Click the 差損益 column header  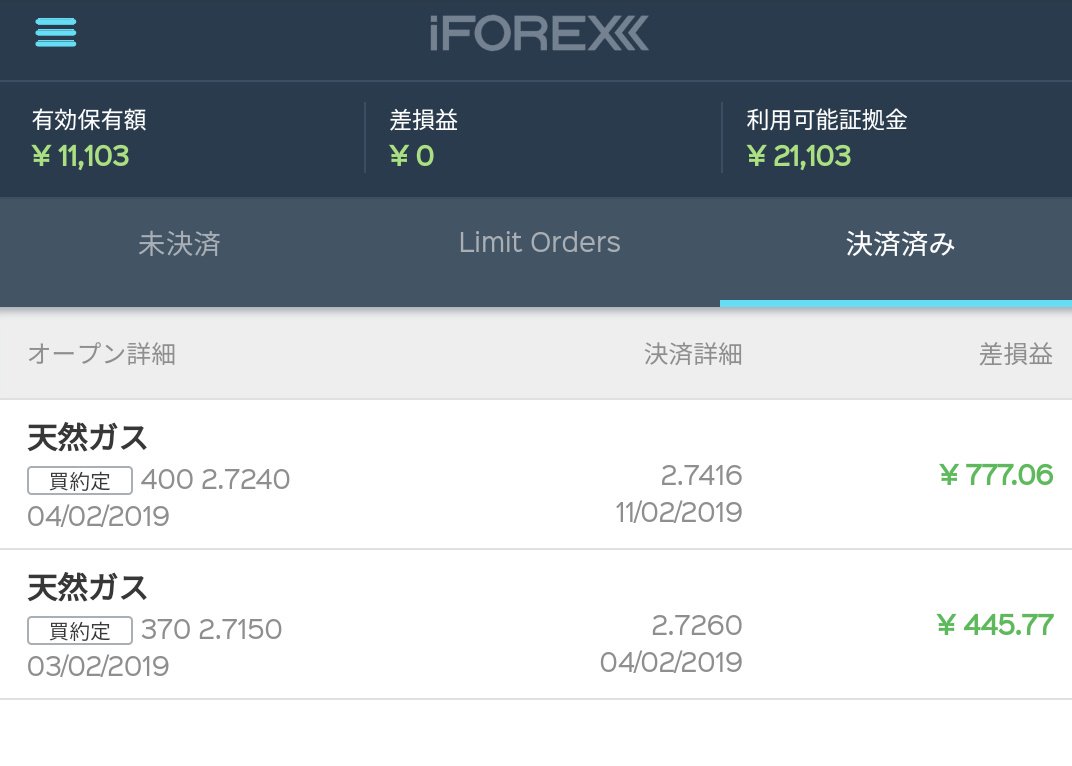point(1015,354)
